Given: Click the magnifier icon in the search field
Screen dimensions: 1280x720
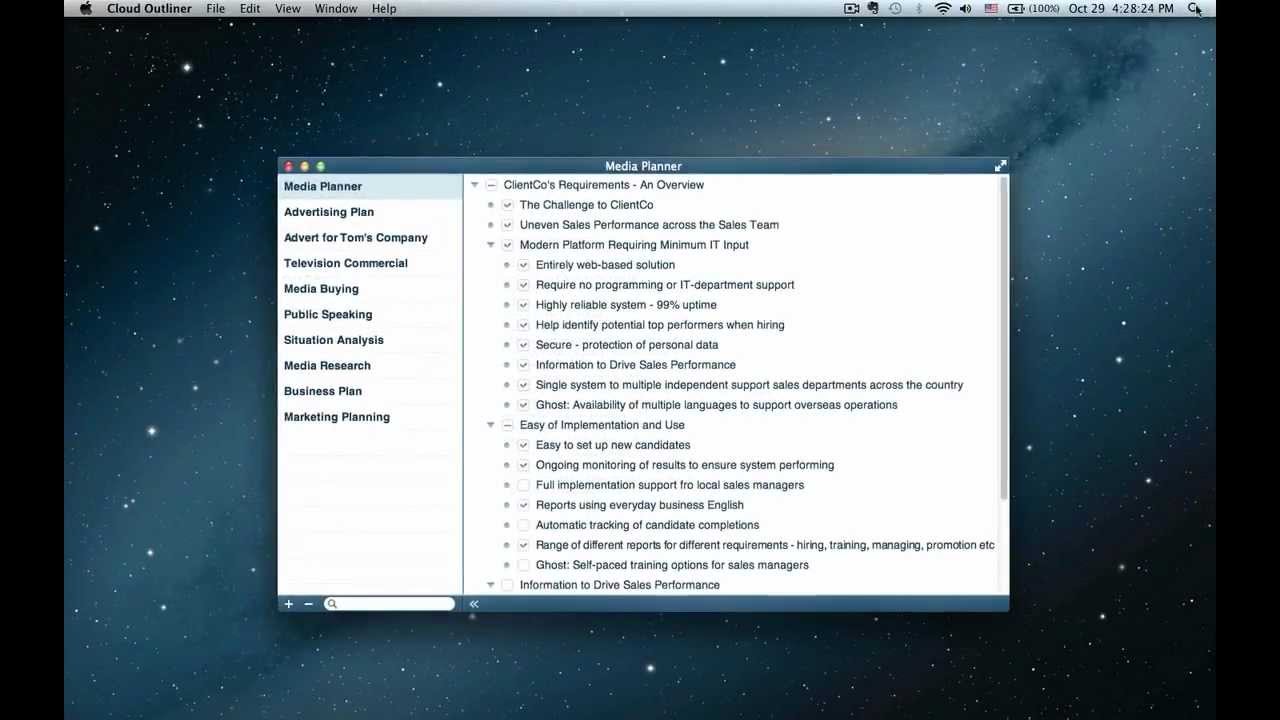Looking at the screenshot, I should (333, 604).
